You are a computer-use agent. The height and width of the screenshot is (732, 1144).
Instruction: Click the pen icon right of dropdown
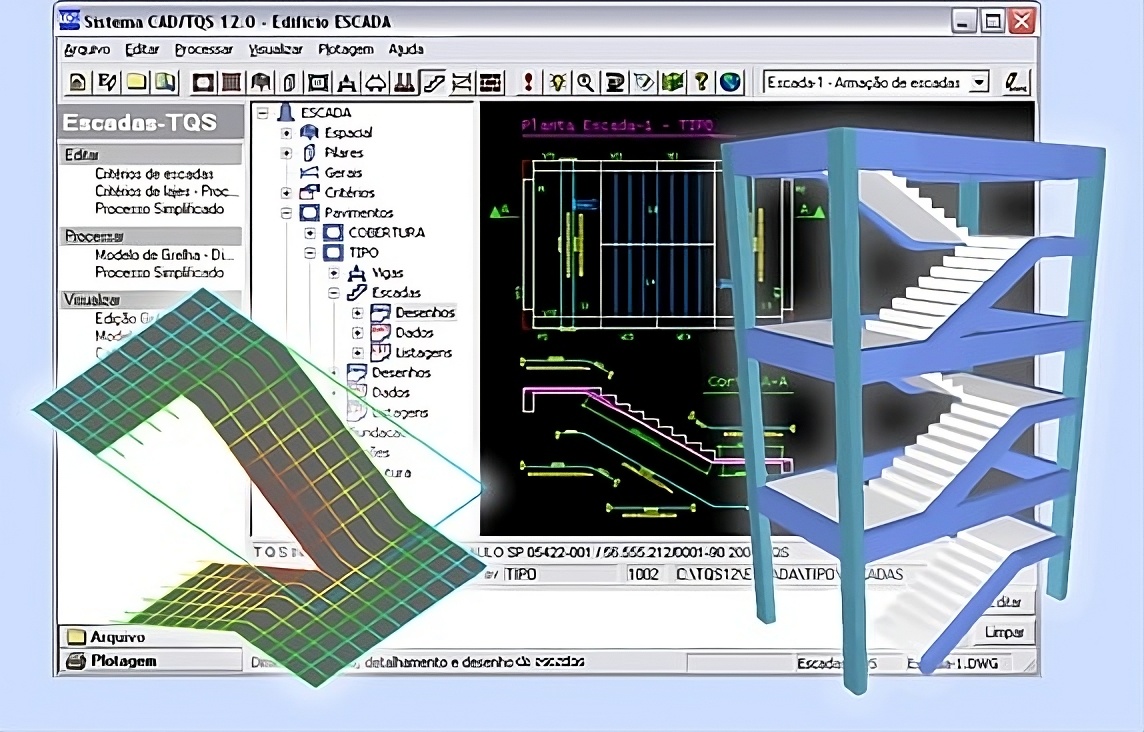[1015, 82]
